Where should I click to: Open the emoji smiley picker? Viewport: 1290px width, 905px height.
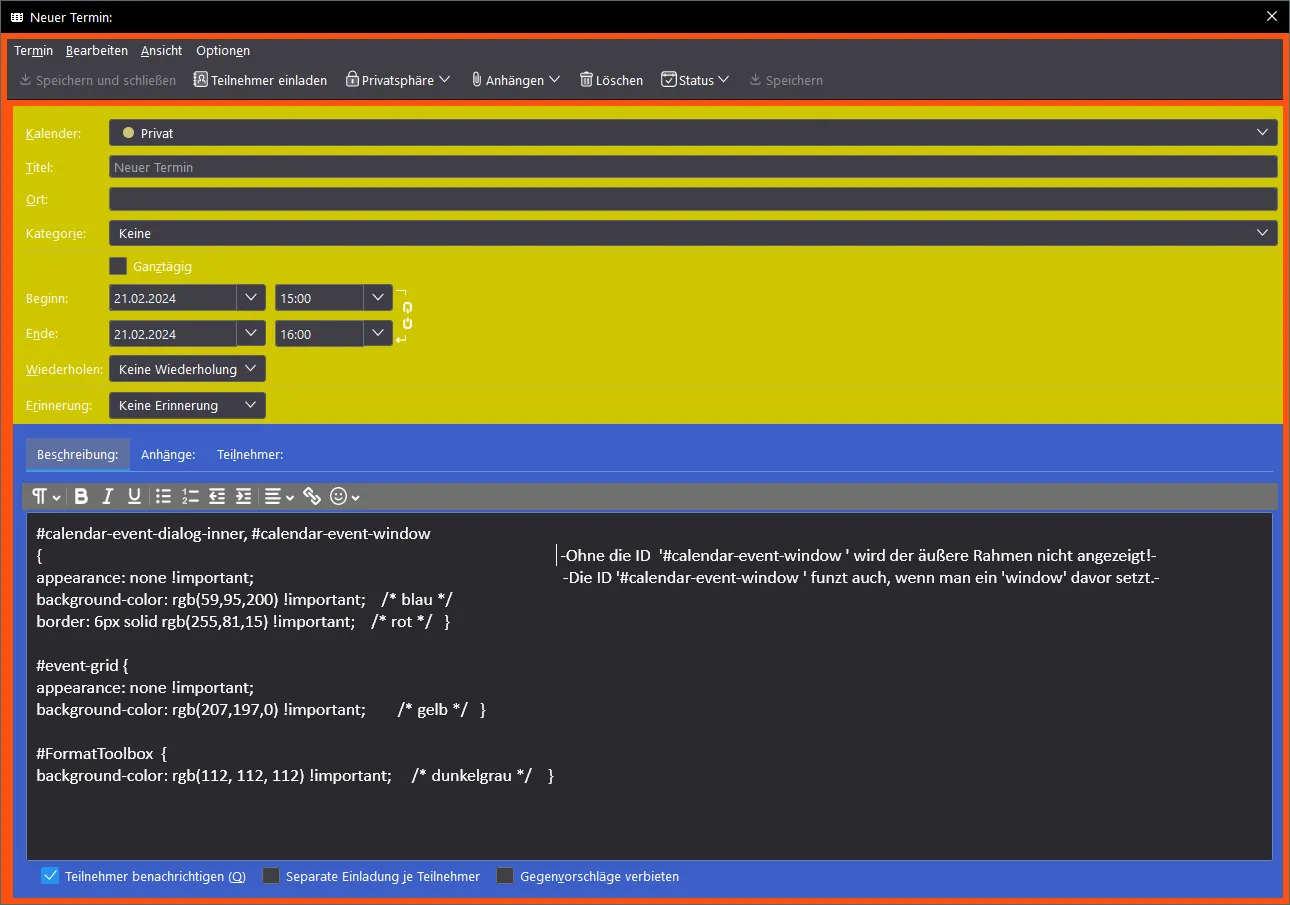tap(344, 496)
